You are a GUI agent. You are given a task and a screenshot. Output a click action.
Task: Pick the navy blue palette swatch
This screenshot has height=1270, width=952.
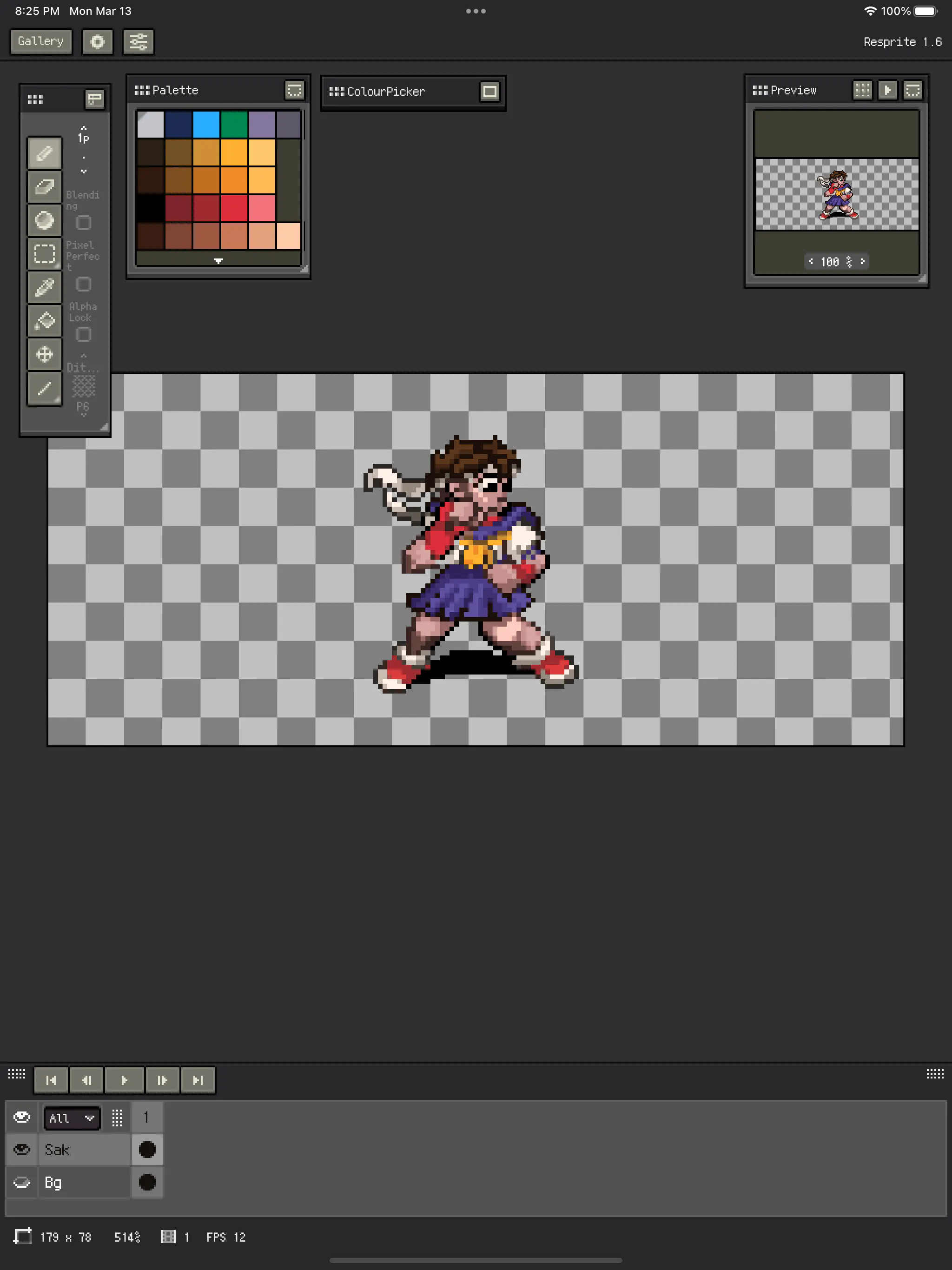(178, 125)
